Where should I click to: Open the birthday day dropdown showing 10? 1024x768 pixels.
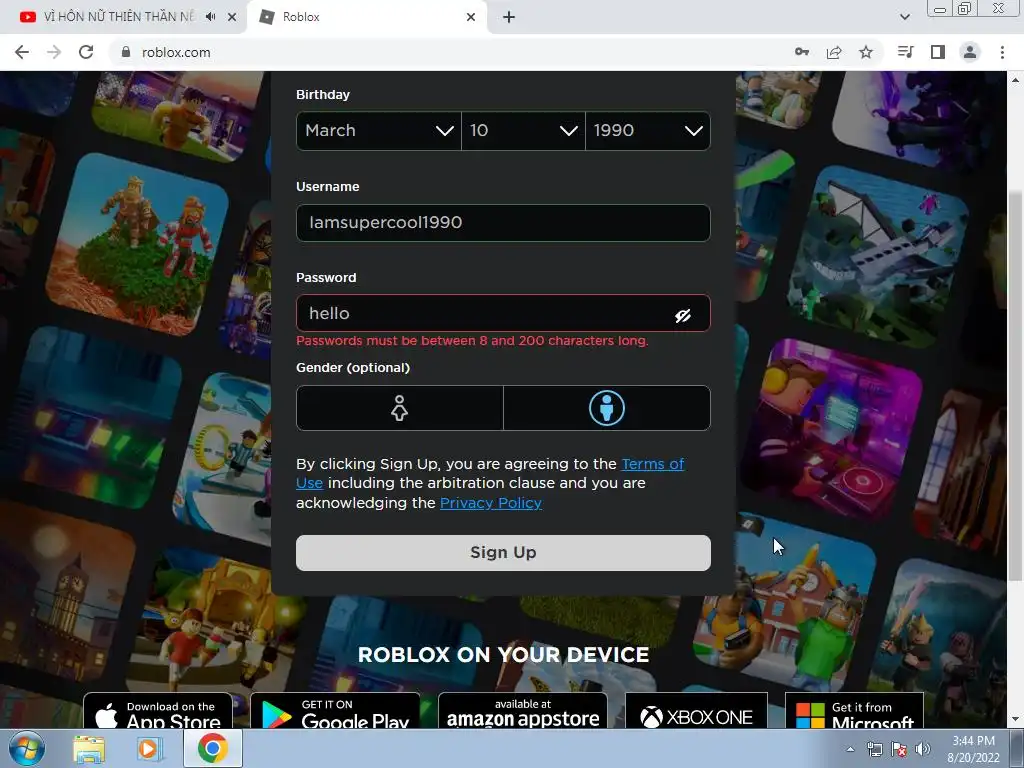[x=523, y=131]
